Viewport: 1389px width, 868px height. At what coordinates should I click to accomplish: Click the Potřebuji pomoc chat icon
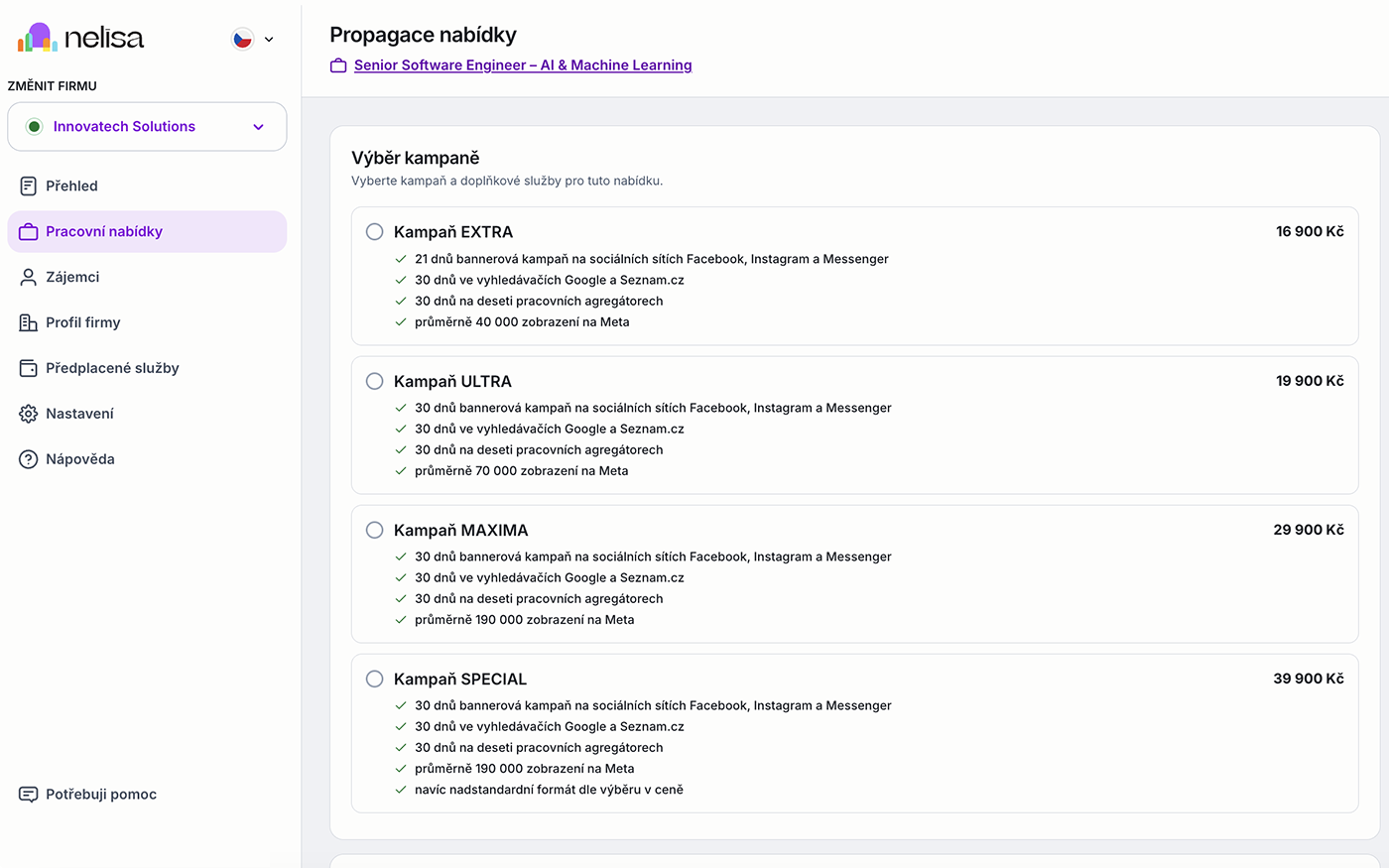29,795
